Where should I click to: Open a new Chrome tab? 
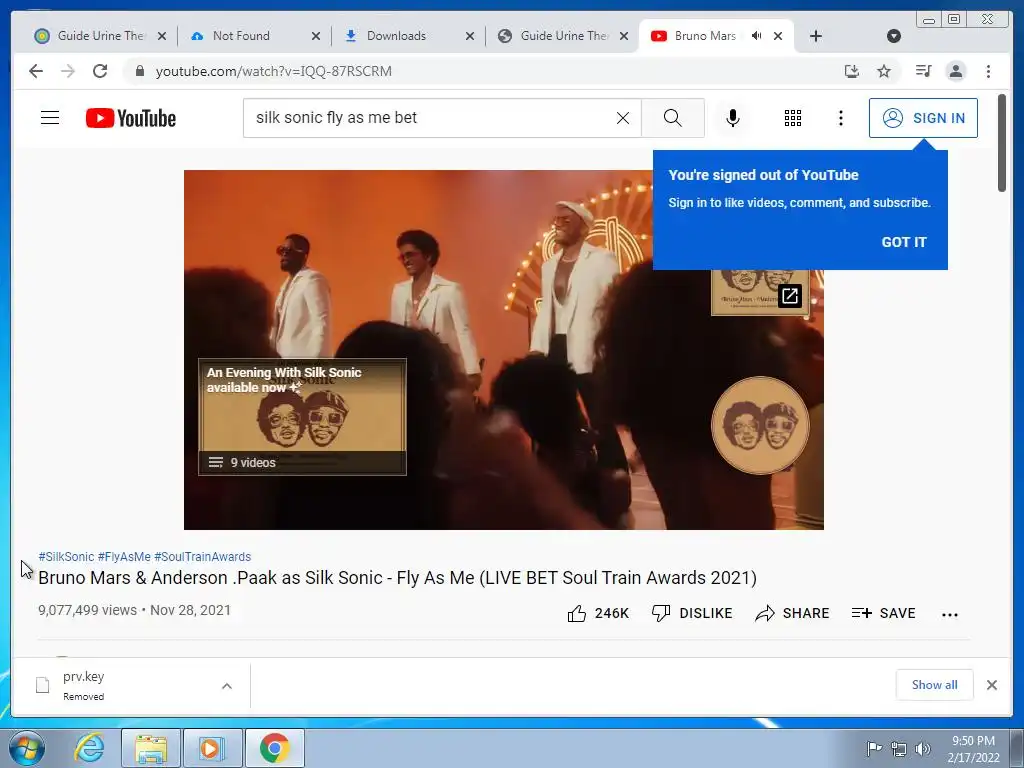[x=816, y=36]
